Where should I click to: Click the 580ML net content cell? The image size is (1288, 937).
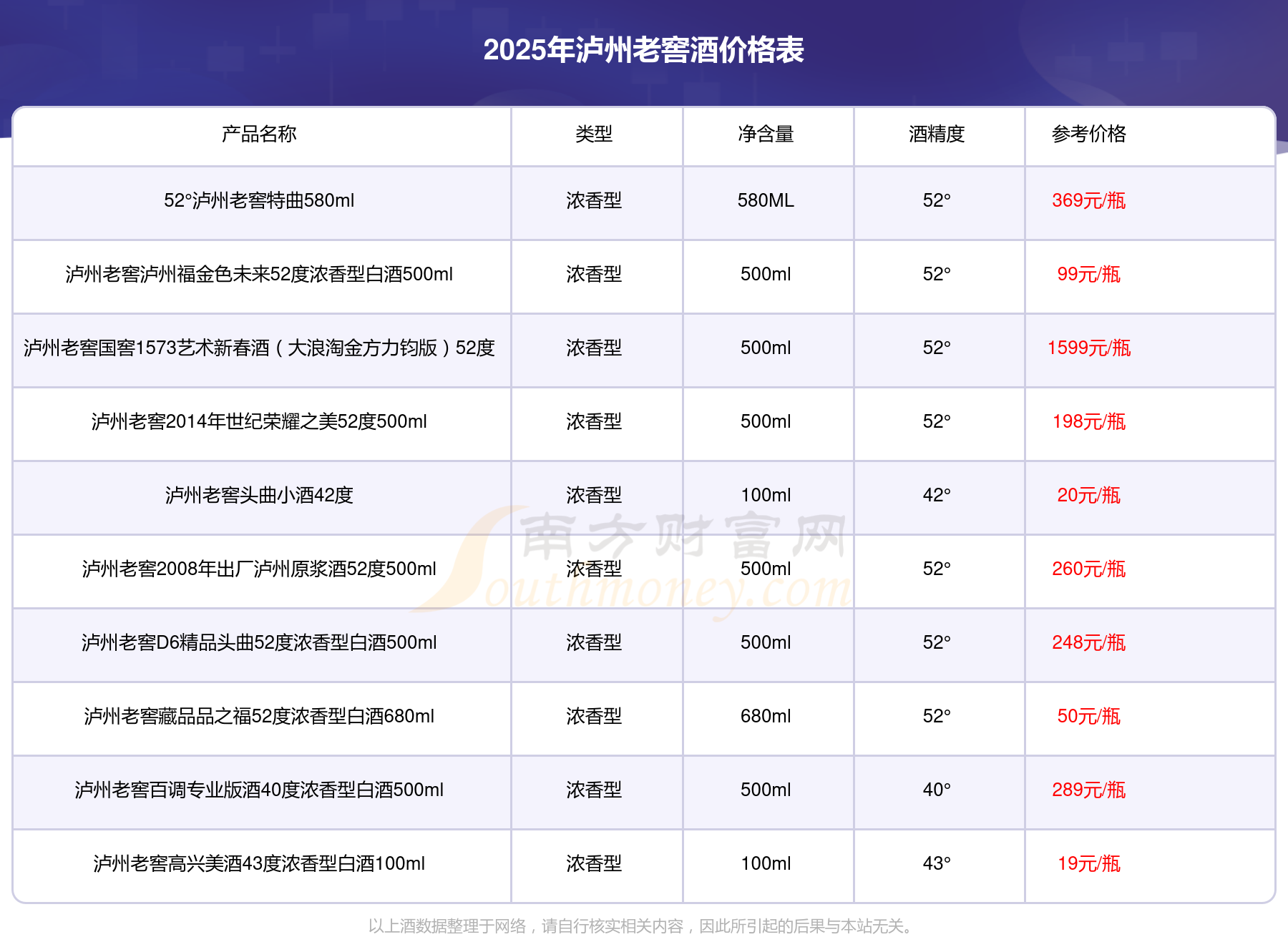click(766, 200)
